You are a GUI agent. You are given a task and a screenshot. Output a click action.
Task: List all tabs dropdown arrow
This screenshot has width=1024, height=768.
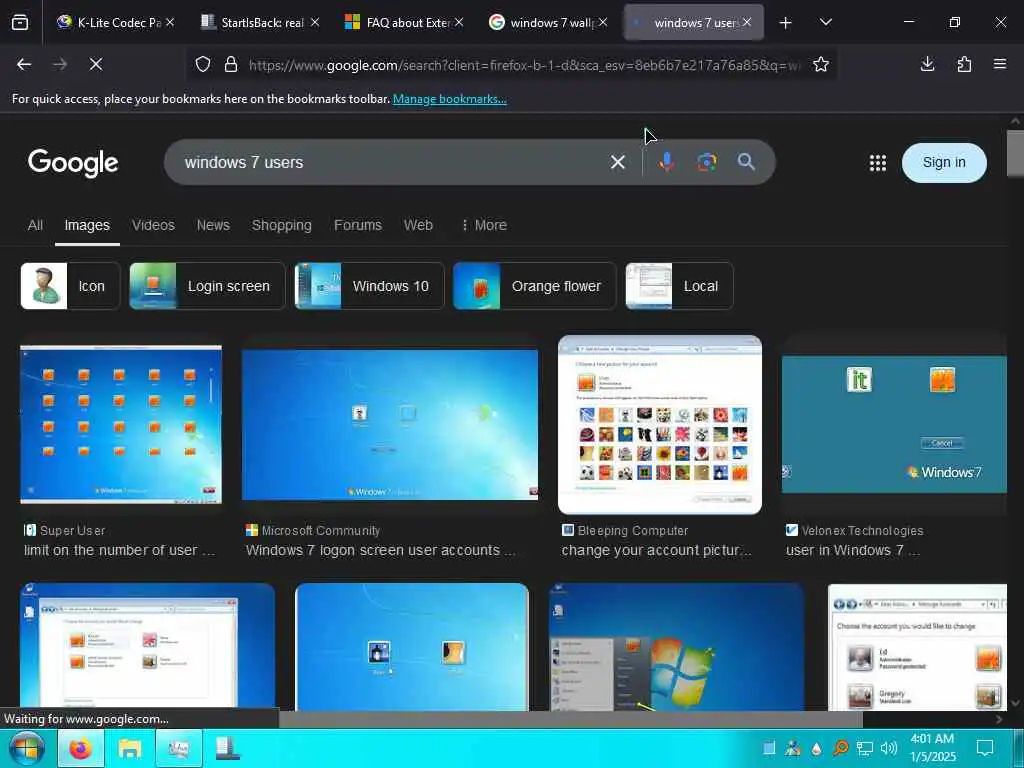pos(825,22)
